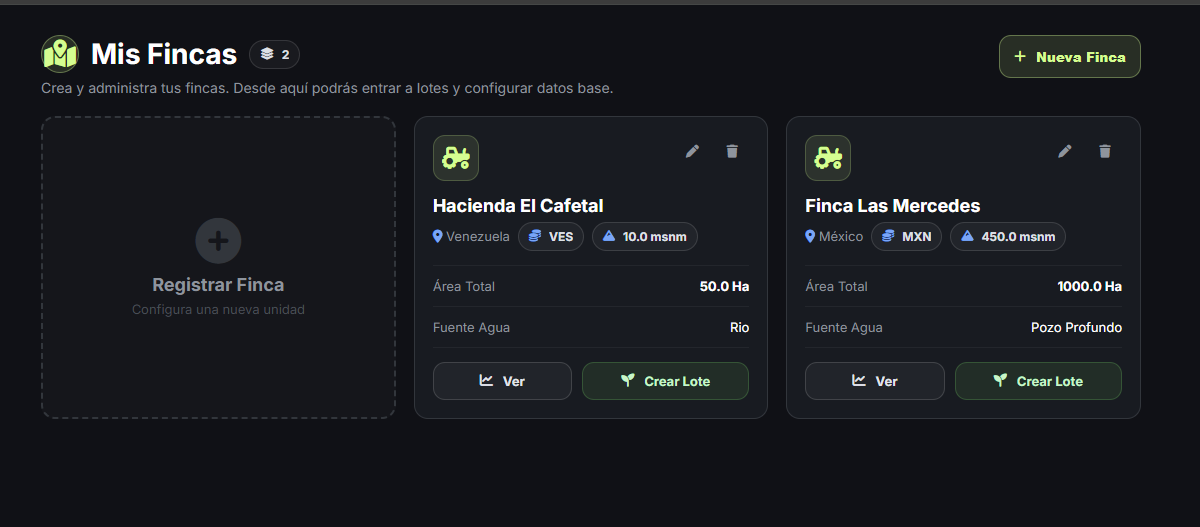The width and height of the screenshot is (1200, 527).
Task: Click the Mis Fincas map pin icon
Action: click(x=60, y=54)
